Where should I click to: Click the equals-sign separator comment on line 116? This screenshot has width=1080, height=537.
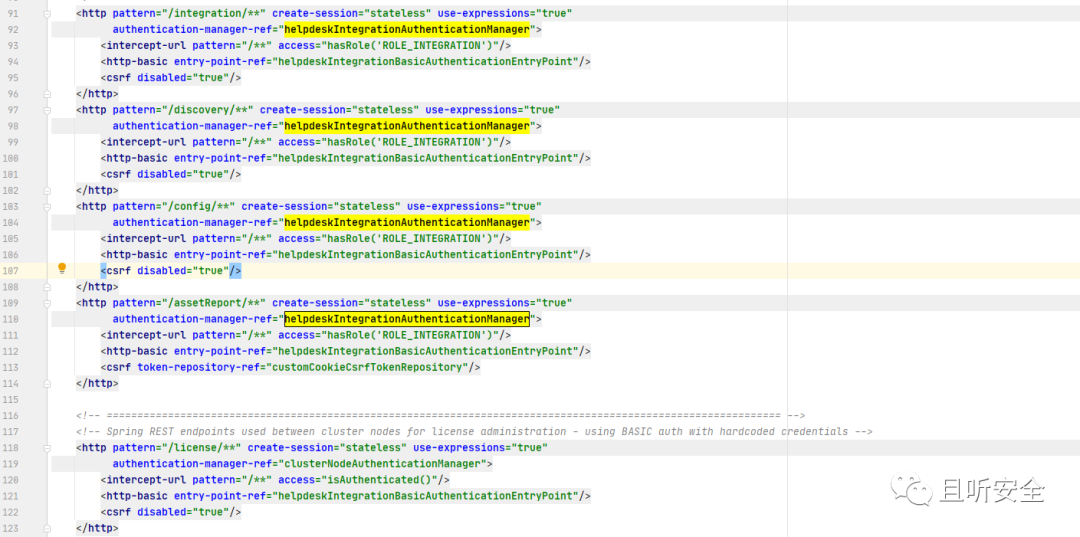click(441, 415)
